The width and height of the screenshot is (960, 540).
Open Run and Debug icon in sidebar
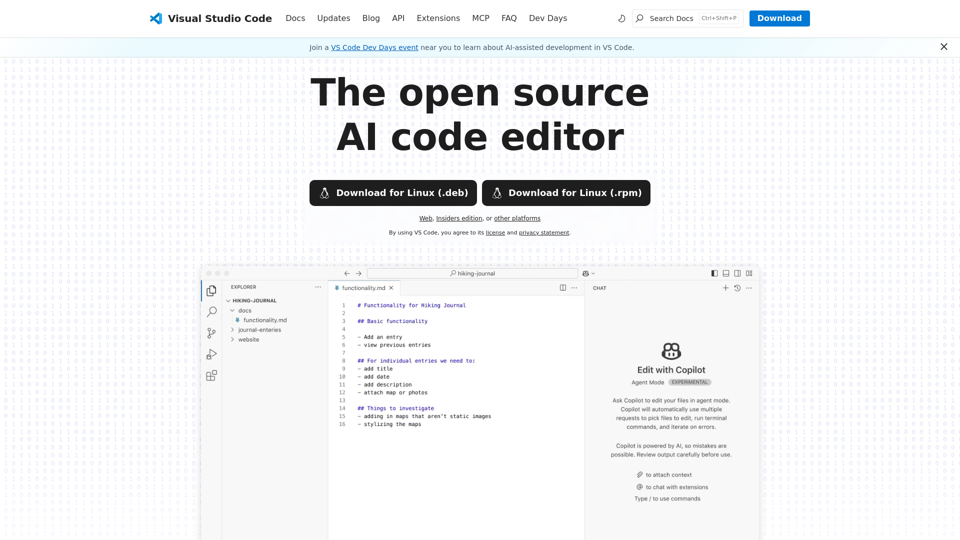pyautogui.click(x=211, y=354)
